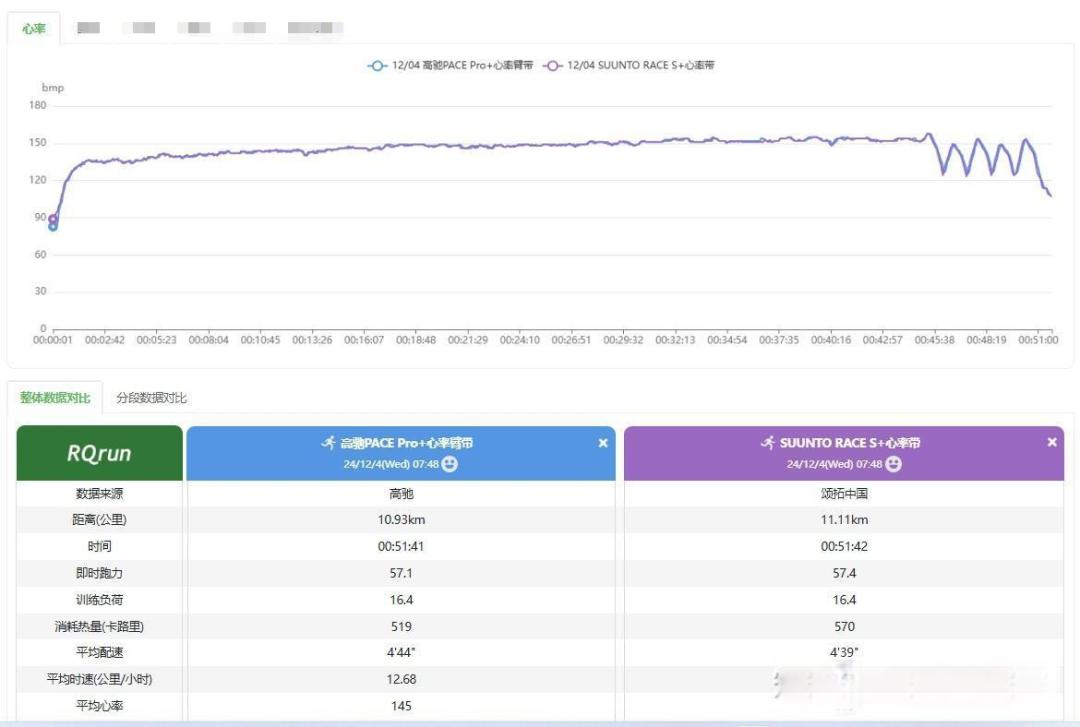Select the 整体数据对比 tab

pyautogui.click(x=55, y=398)
